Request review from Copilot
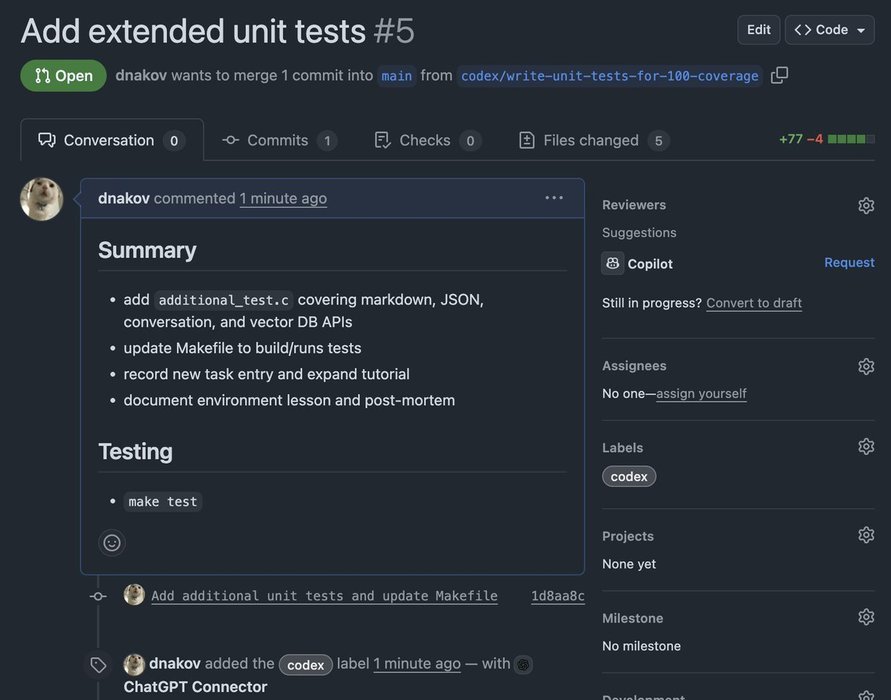Screen dimensions: 891x700 click(849, 263)
